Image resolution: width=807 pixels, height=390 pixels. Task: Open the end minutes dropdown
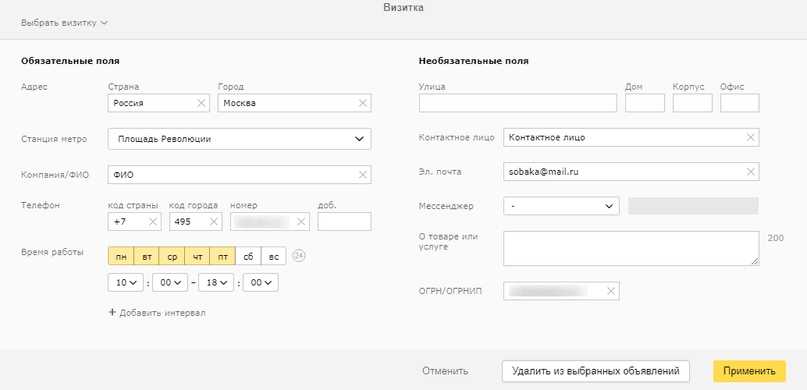pyautogui.click(x=260, y=282)
